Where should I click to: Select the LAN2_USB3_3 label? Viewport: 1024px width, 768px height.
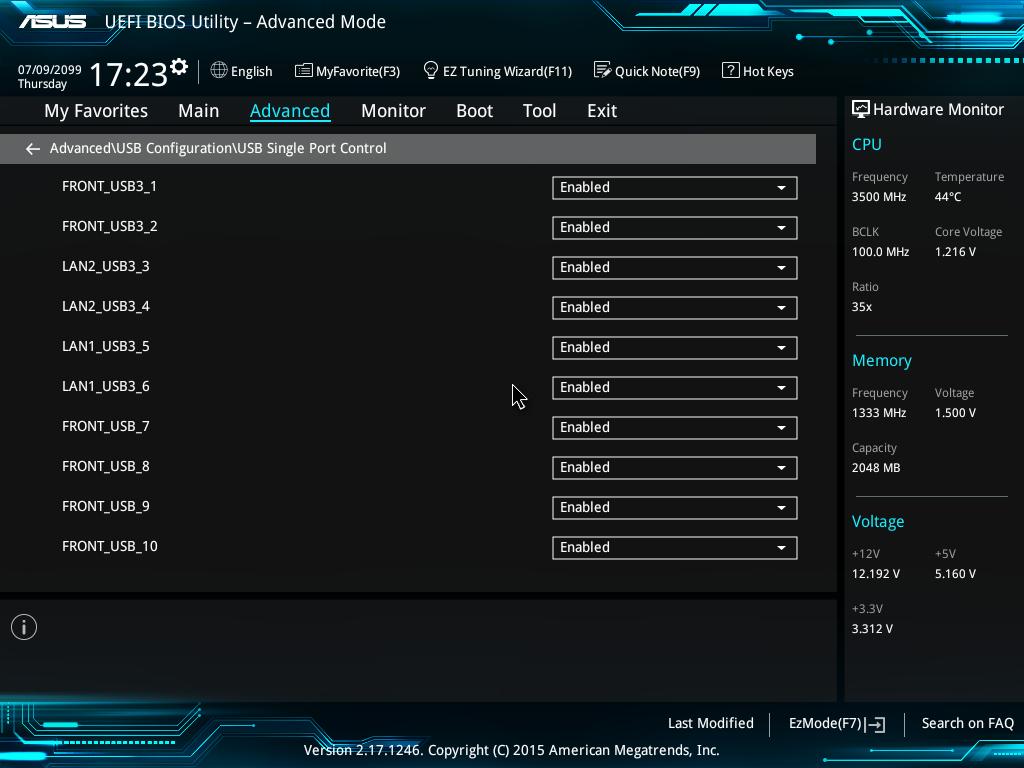click(x=105, y=266)
